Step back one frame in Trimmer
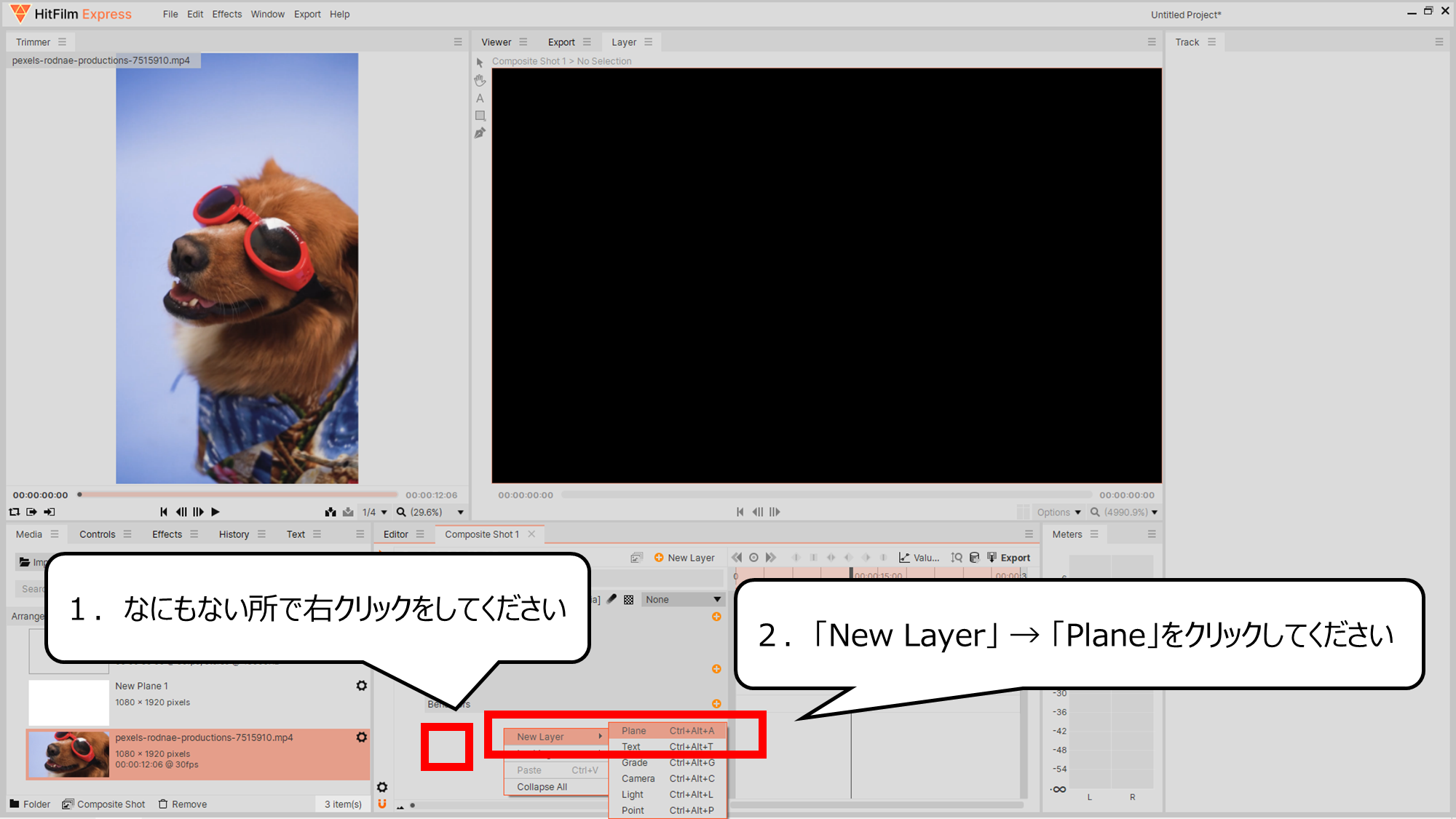Screen dimensions: 1456x819 click(x=181, y=512)
